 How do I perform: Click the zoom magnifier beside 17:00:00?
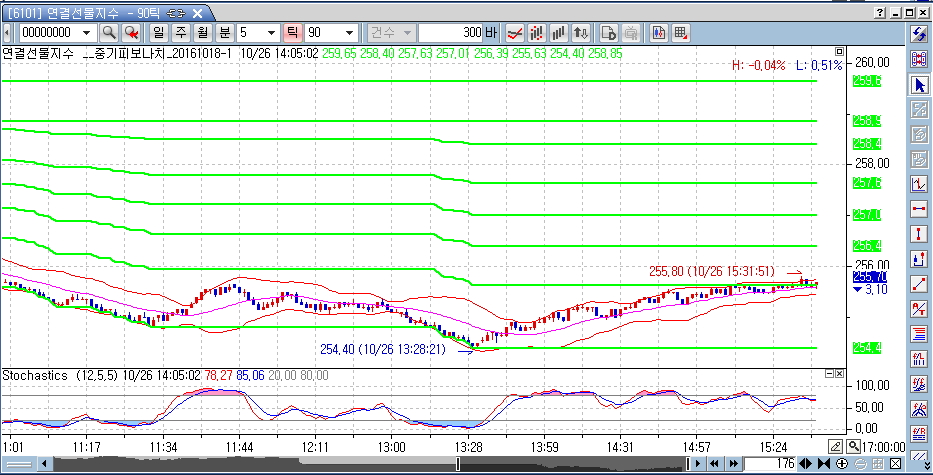point(853,446)
